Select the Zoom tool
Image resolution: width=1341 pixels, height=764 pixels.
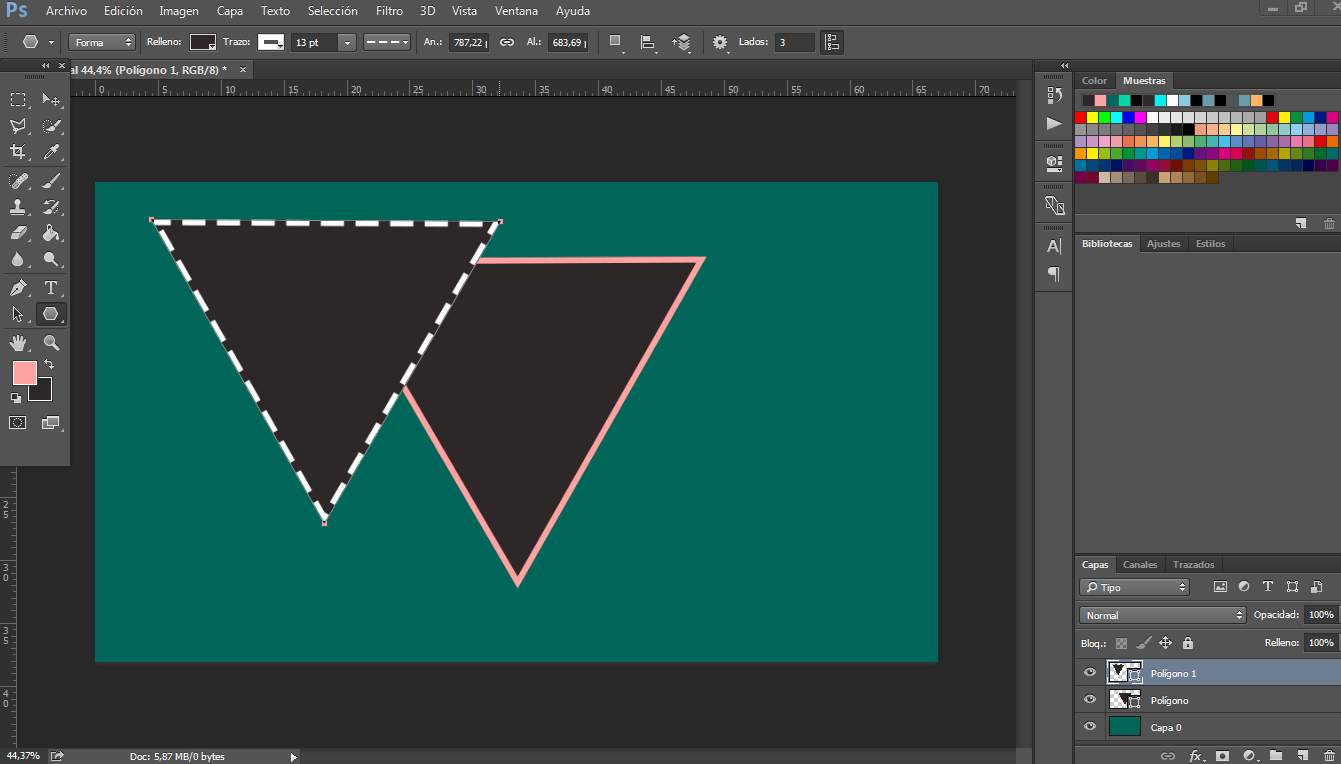(51, 343)
